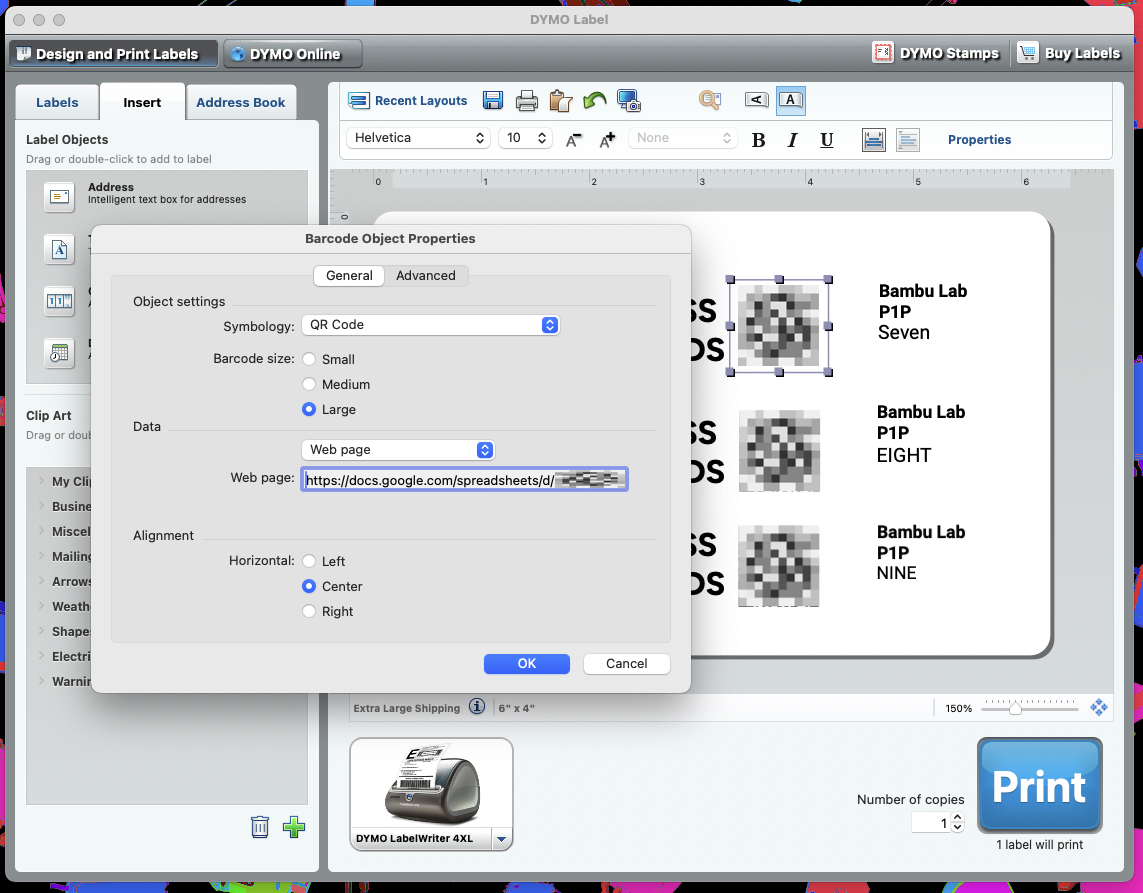Image resolution: width=1143 pixels, height=893 pixels.
Task: Open the Web page data type dropdown
Action: click(398, 450)
